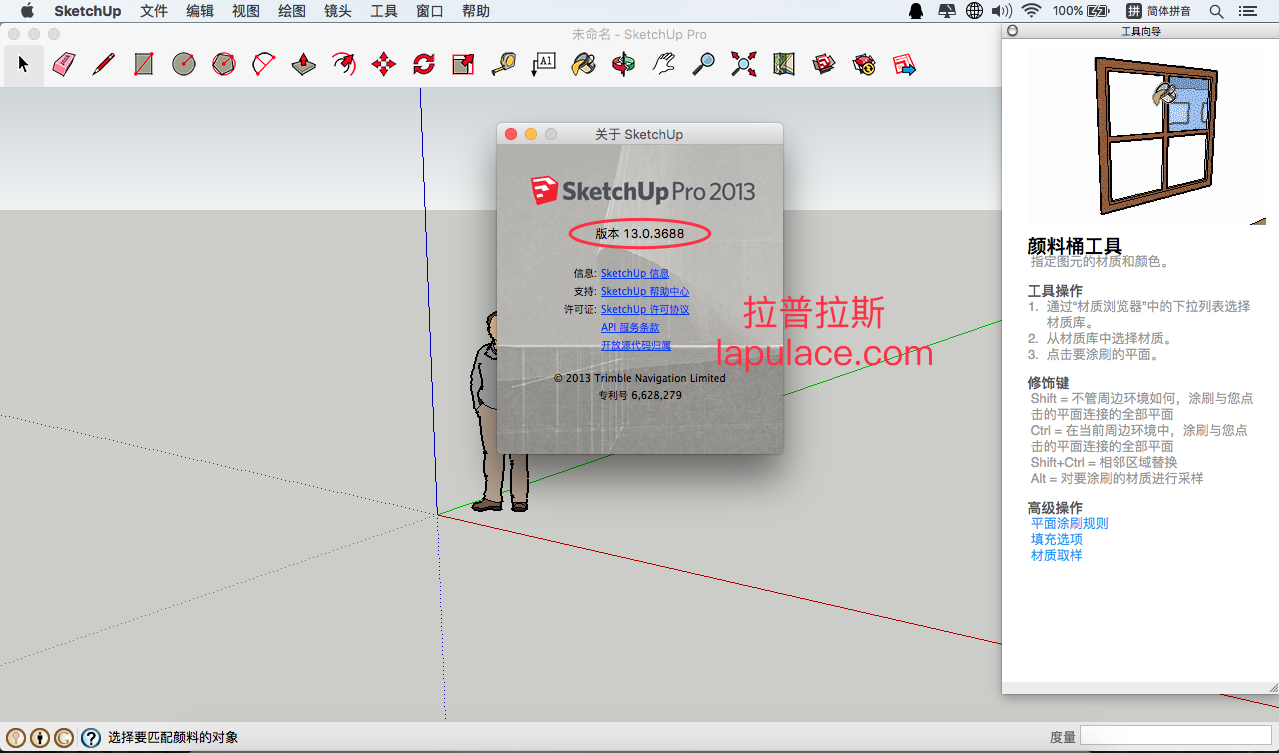
Task: Click the help question mark status icon
Action: click(90, 738)
